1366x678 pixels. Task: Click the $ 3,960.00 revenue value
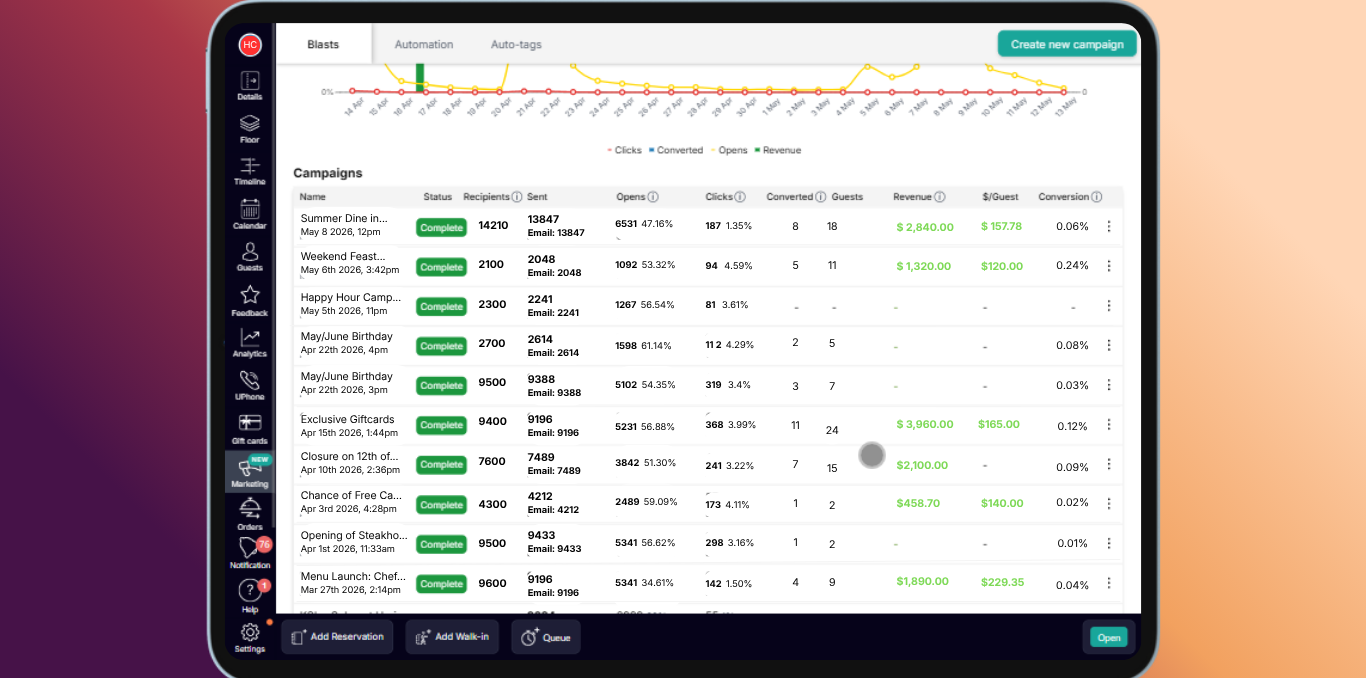pyautogui.click(x=925, y=424)
